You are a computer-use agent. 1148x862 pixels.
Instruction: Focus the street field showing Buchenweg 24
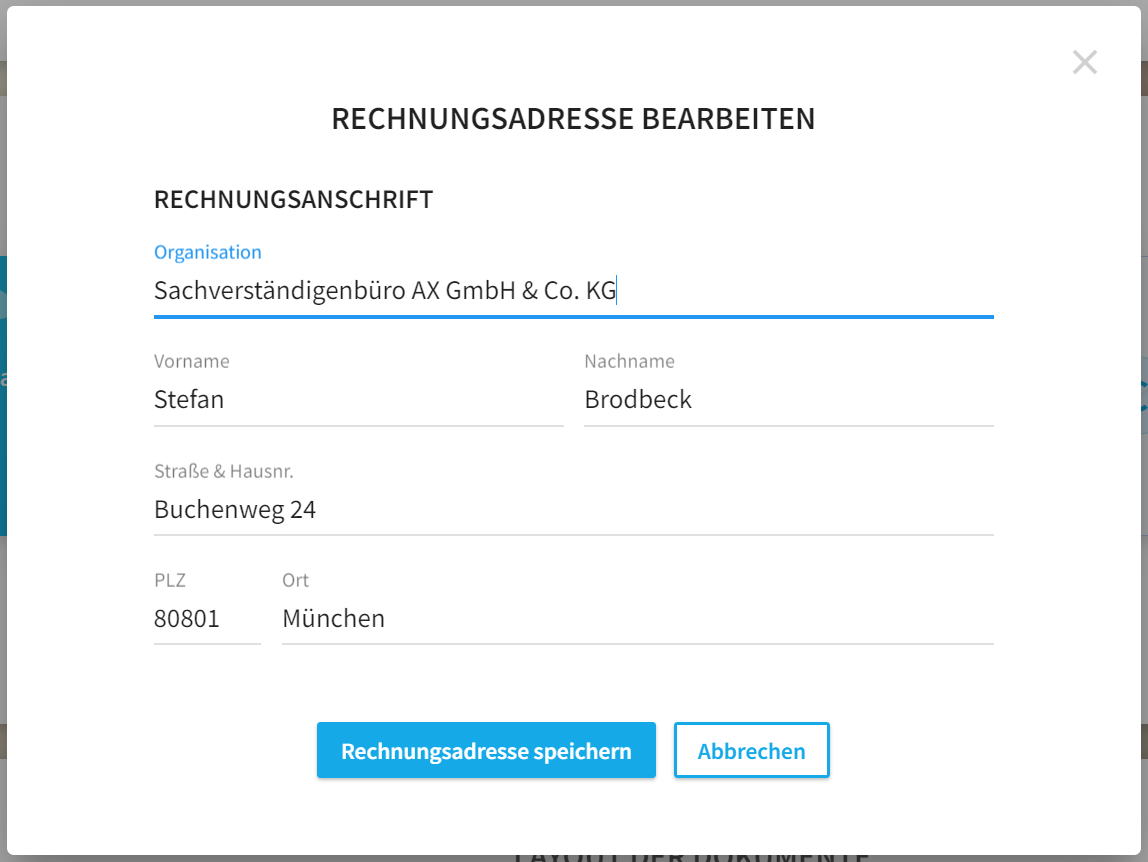pos(573,509)
